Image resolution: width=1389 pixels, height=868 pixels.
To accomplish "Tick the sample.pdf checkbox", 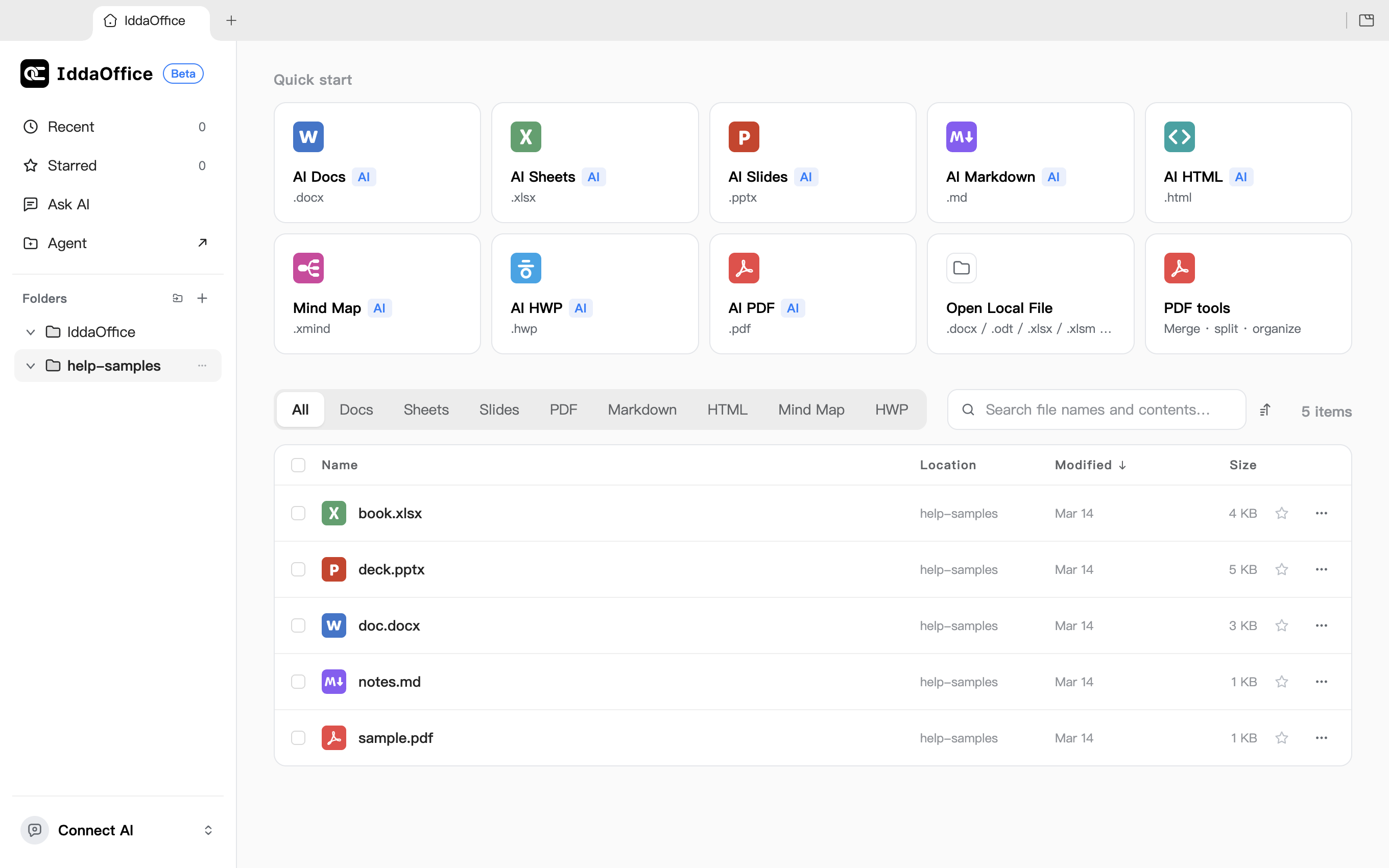I will point(298,738).
